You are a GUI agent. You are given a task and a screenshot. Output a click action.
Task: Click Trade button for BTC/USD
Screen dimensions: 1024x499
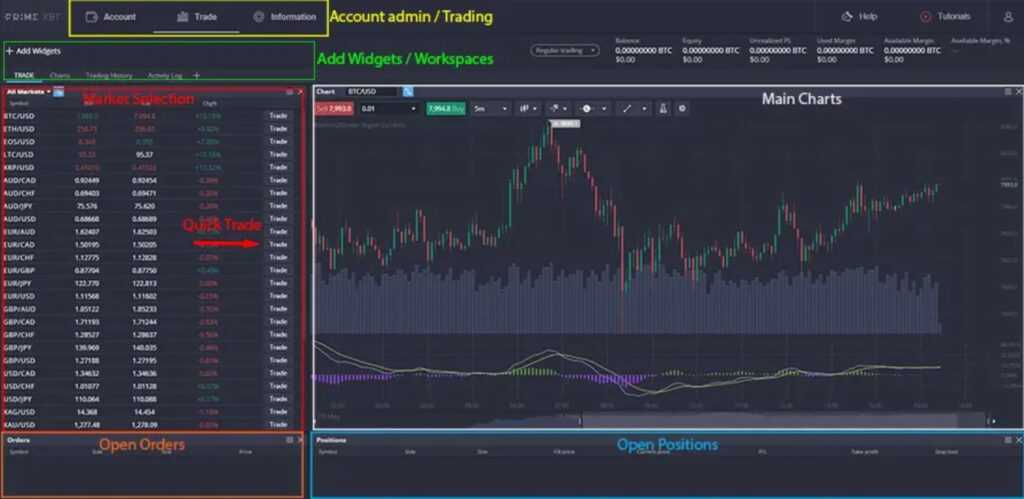coord(278,116)
